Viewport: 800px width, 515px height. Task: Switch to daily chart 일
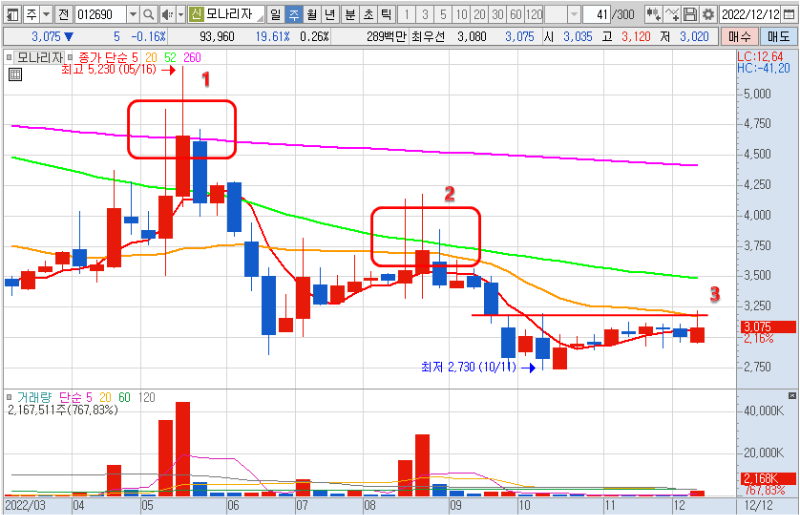pyautogui.click(x=276, y=14)
